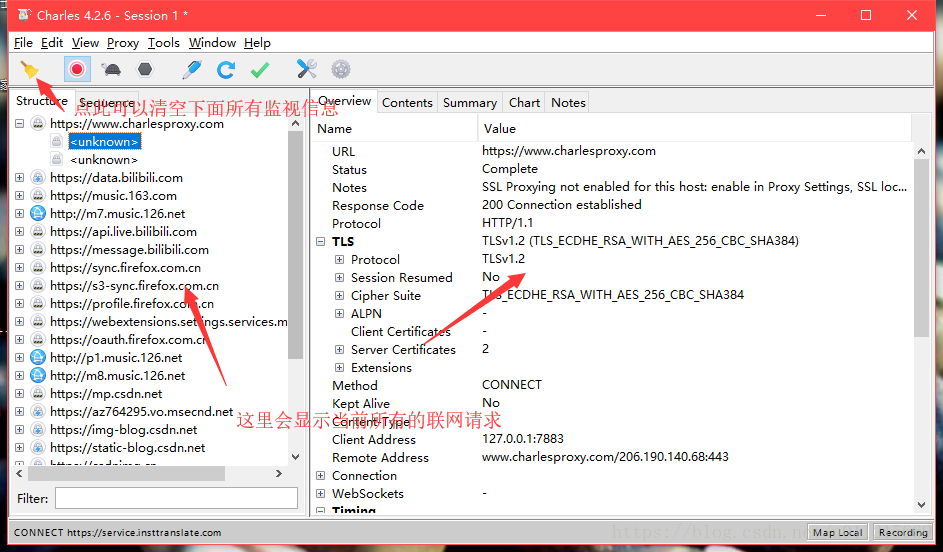Screen dimensions: 943x552
Task: Expand the Server Certificates row
Action: coord(340,350)
